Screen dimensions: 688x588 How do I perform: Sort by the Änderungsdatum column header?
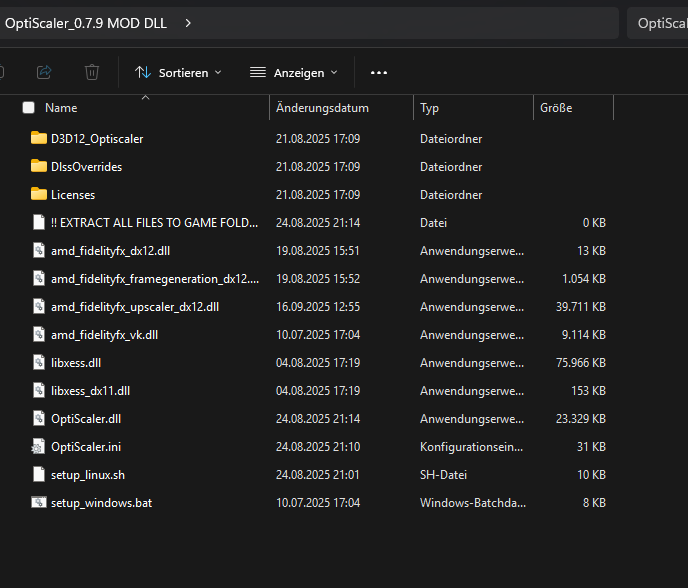point(322,108)
